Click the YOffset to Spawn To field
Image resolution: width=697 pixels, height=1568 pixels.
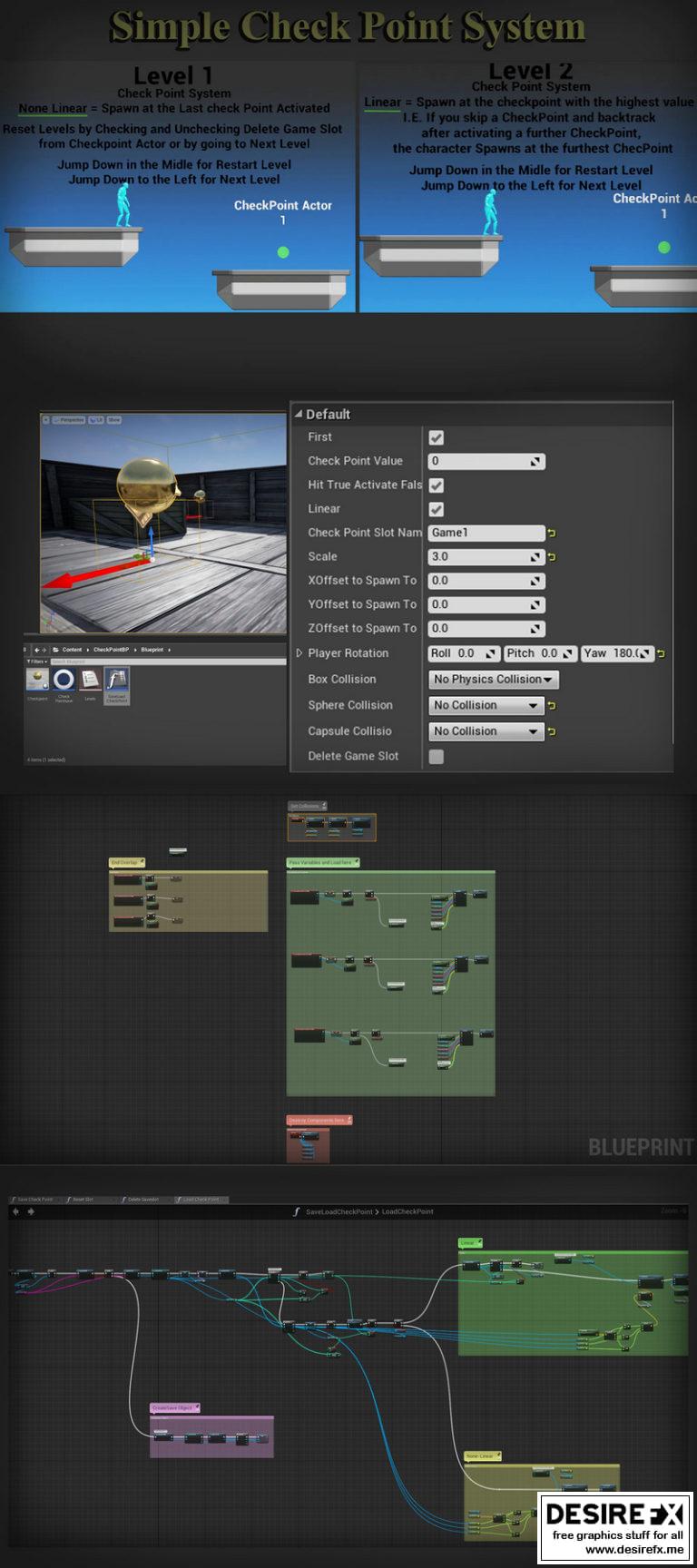[x=486, y=604]
